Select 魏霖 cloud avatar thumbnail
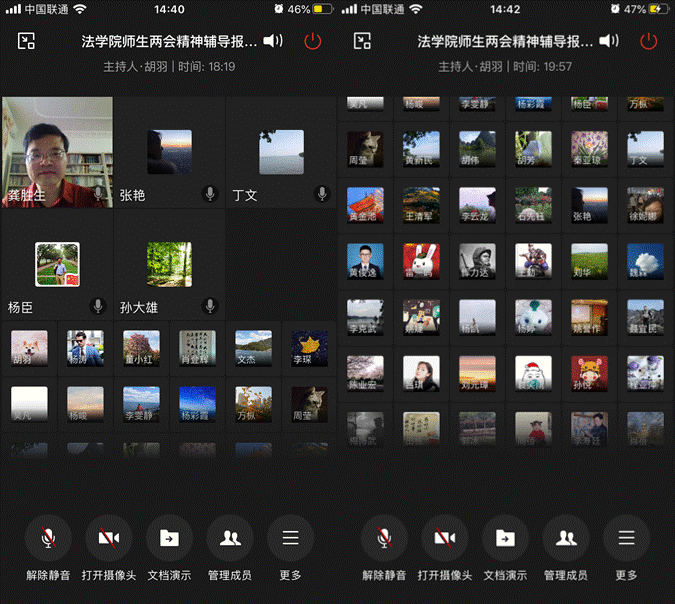Image resolution: width=675 pixels, height=604 pixels. click(x=645, y=260)
